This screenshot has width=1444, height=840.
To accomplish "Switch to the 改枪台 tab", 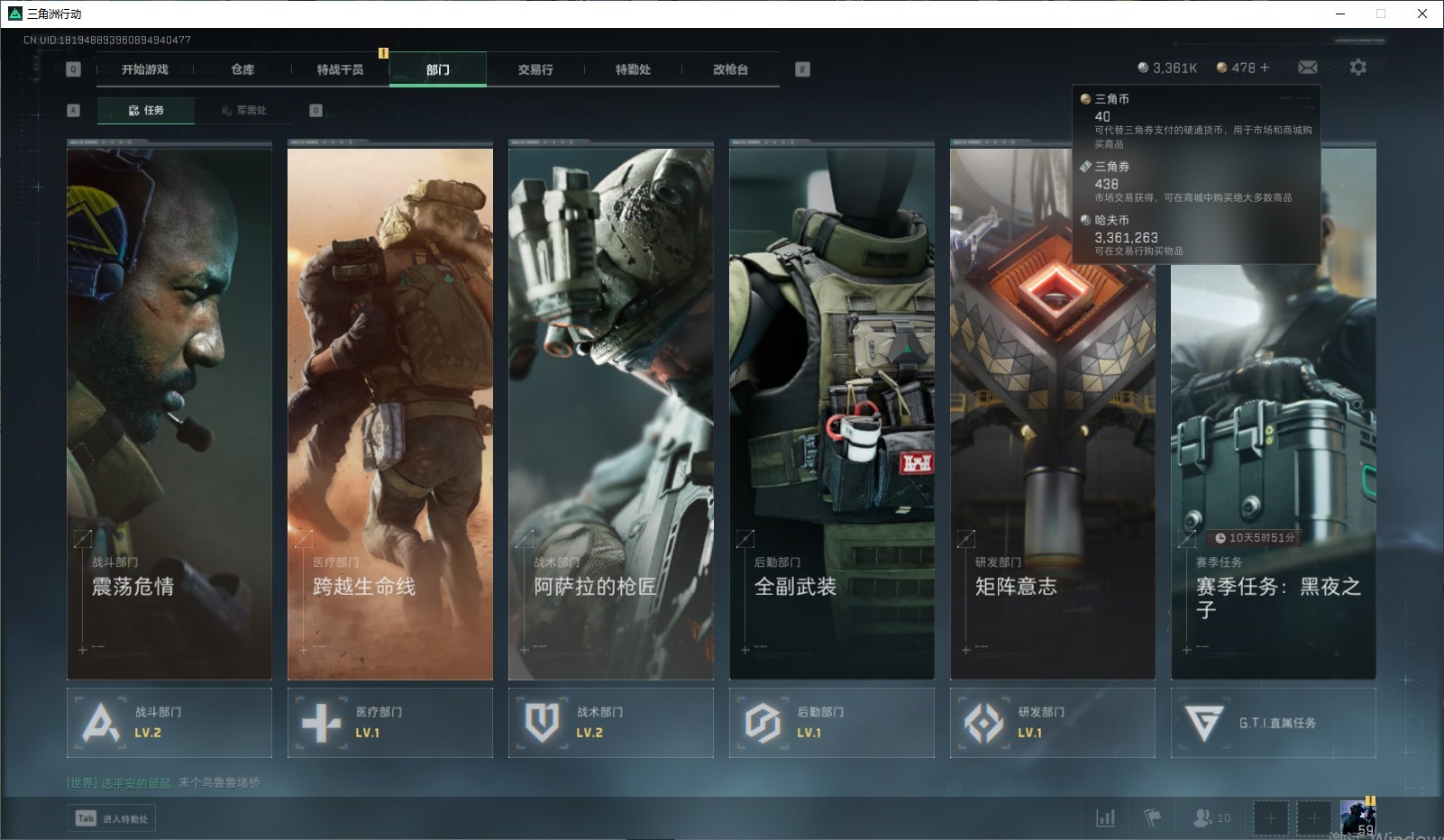I will click(x=730, y=69).
